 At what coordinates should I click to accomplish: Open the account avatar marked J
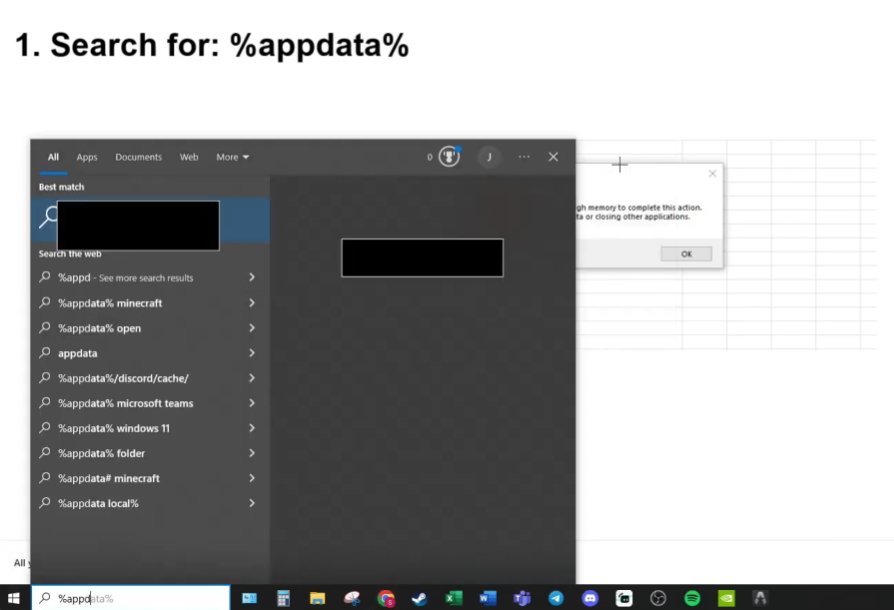click(x=489, y=157)
